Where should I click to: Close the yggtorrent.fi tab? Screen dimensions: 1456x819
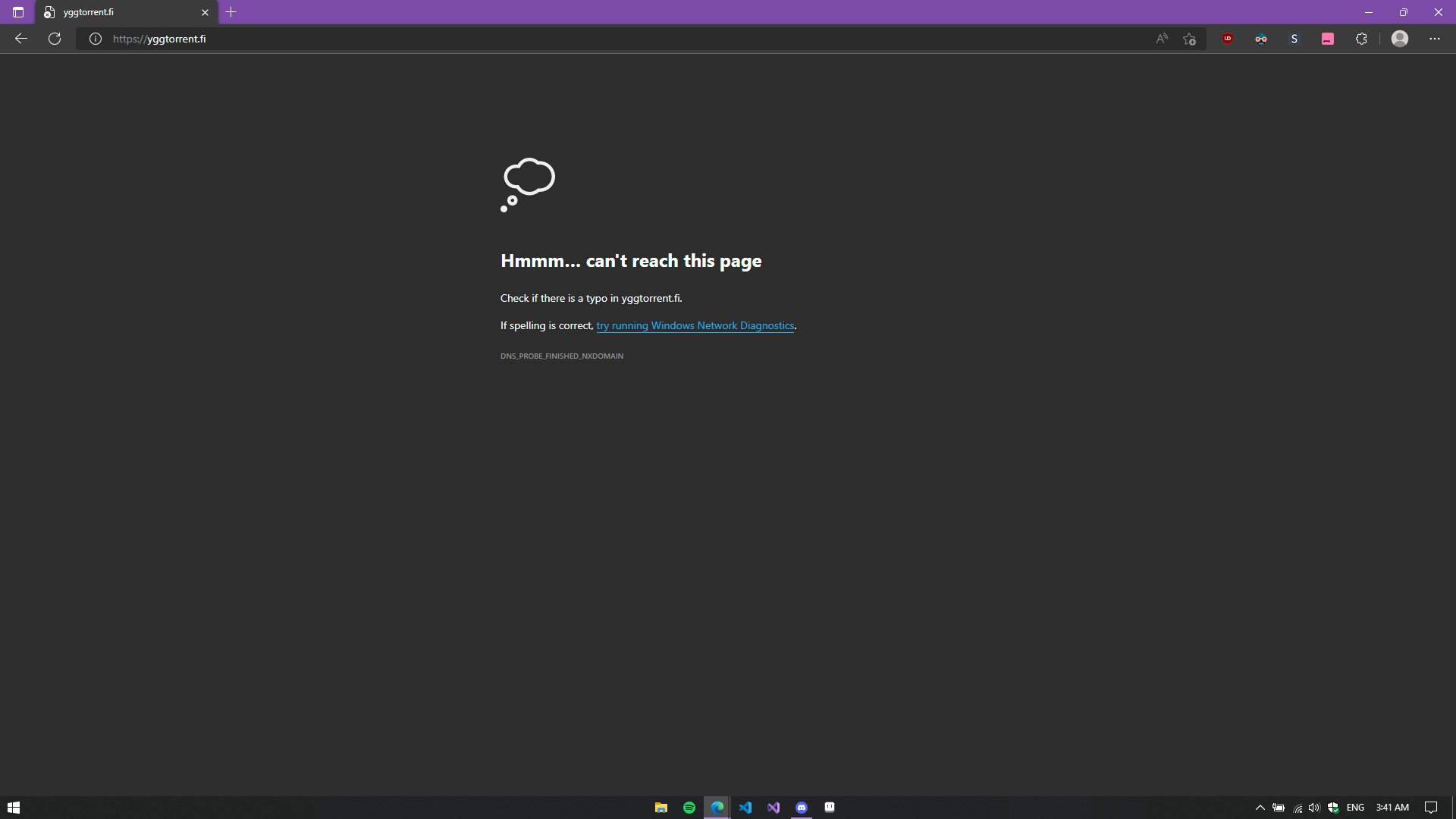[x=205, y=12]
